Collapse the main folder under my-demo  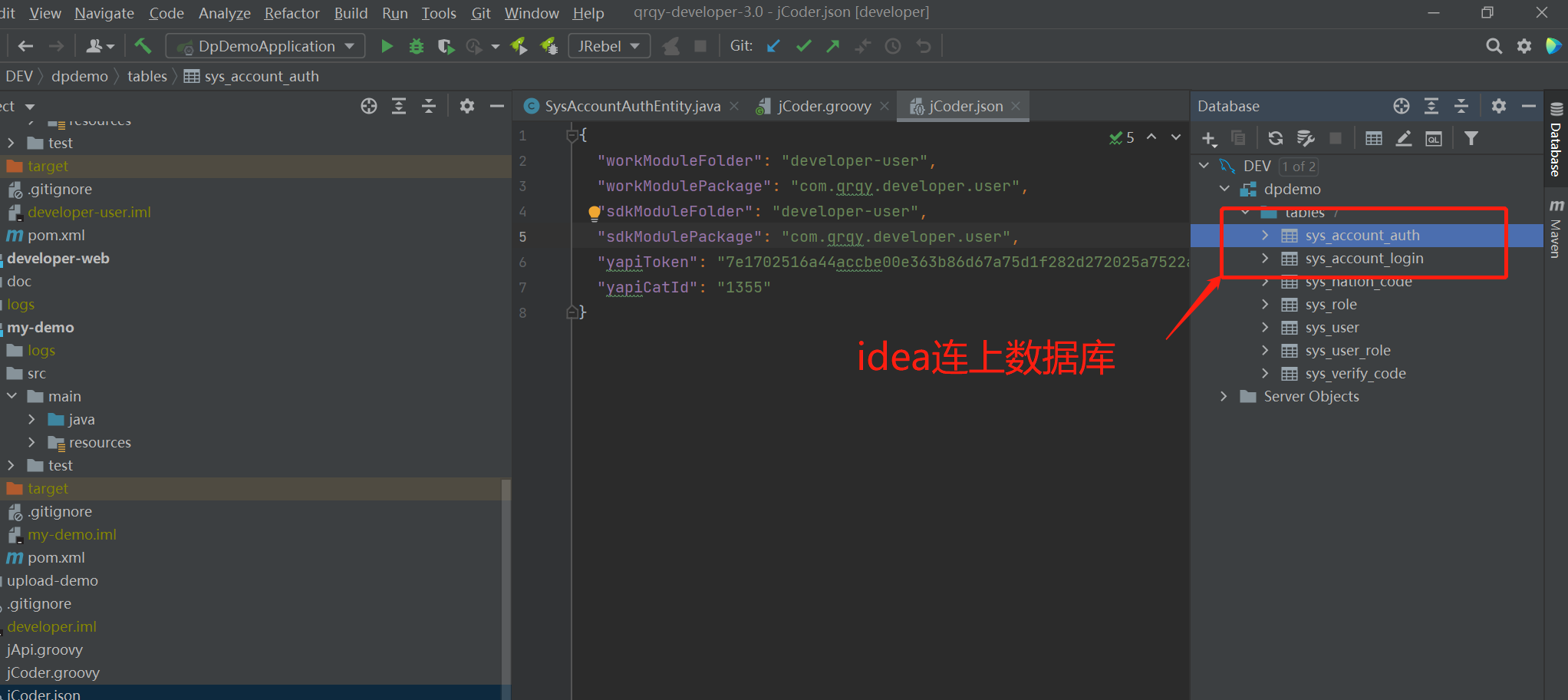(x=12, y=396)
